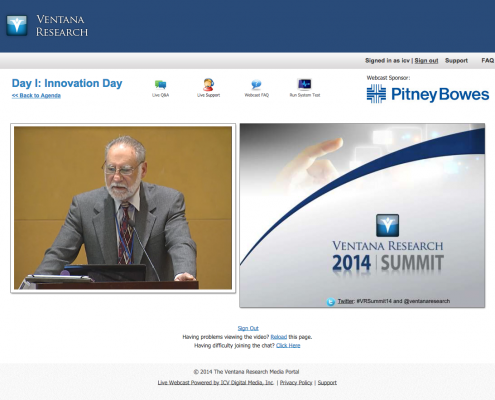Click the Reload link to refresh video

(279, 337)
